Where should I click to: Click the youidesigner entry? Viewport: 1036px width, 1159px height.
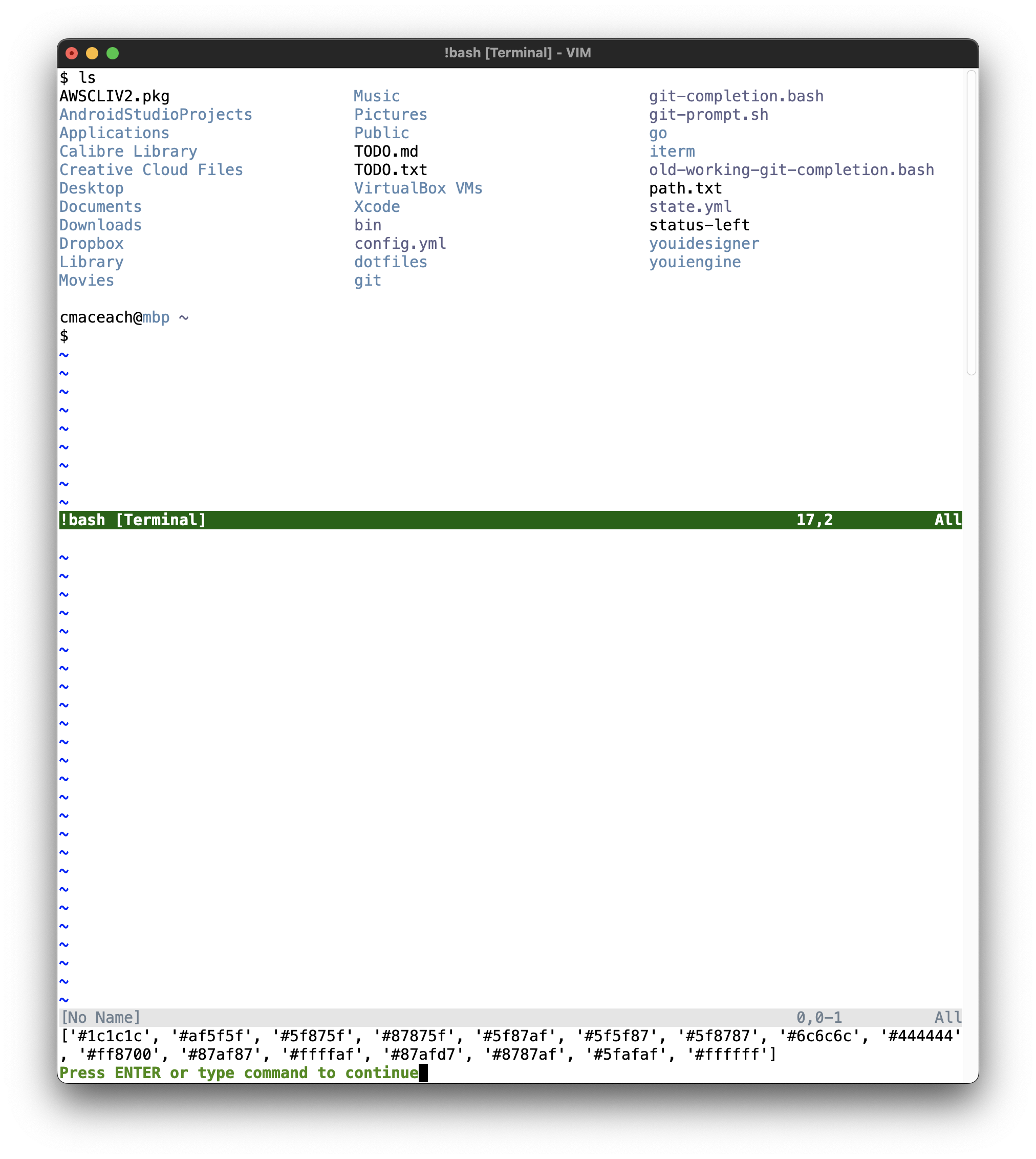[704, 243]
